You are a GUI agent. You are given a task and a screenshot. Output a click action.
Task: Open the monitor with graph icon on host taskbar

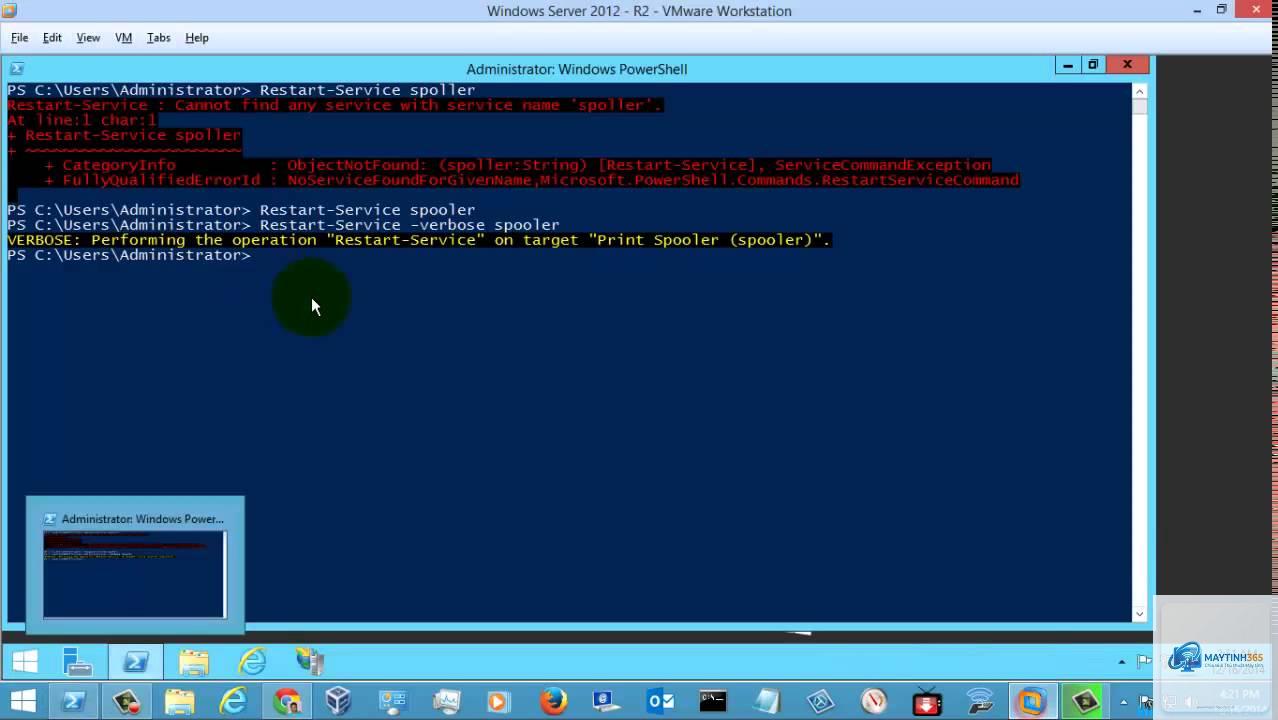[x=446, y=701]
